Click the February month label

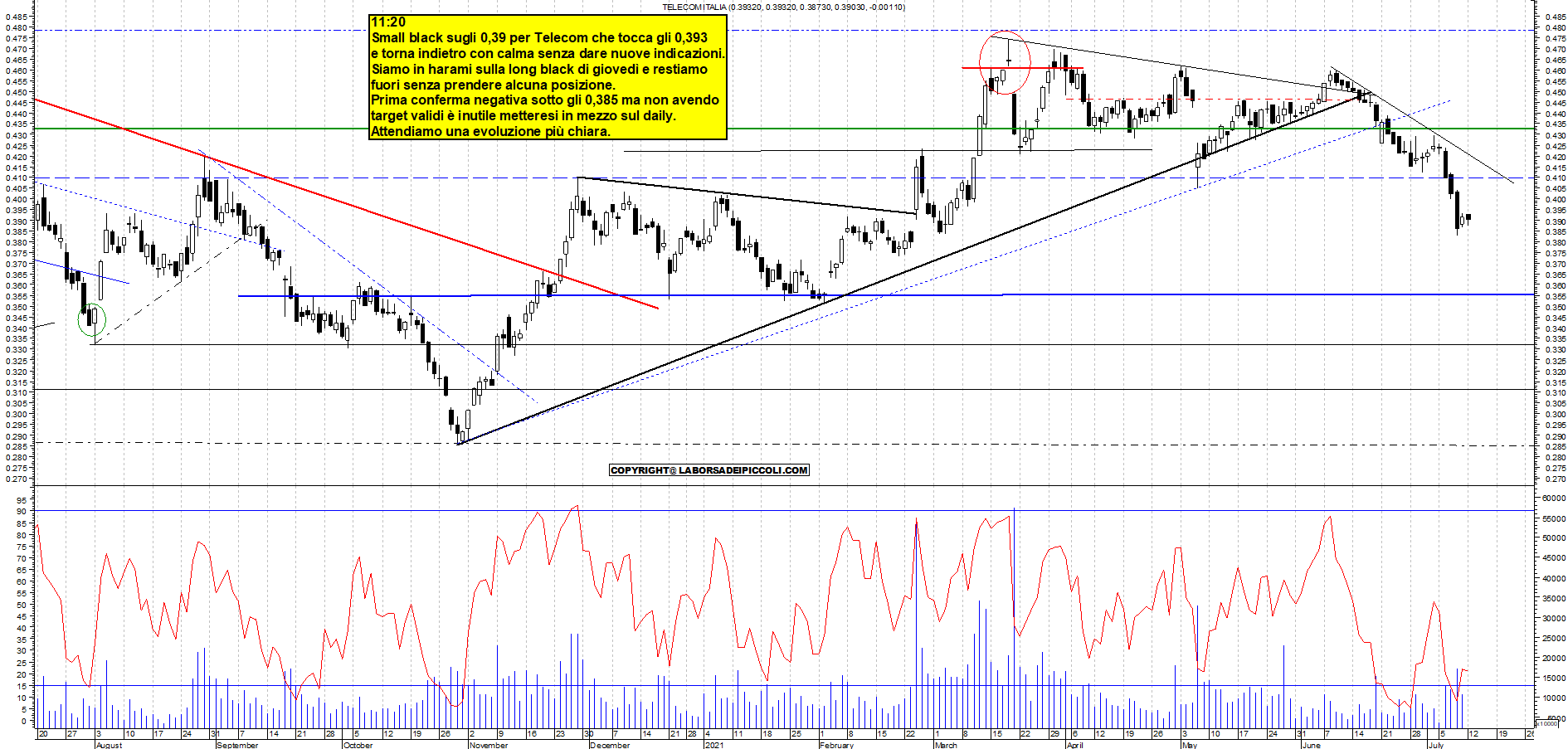coord(836,745)
